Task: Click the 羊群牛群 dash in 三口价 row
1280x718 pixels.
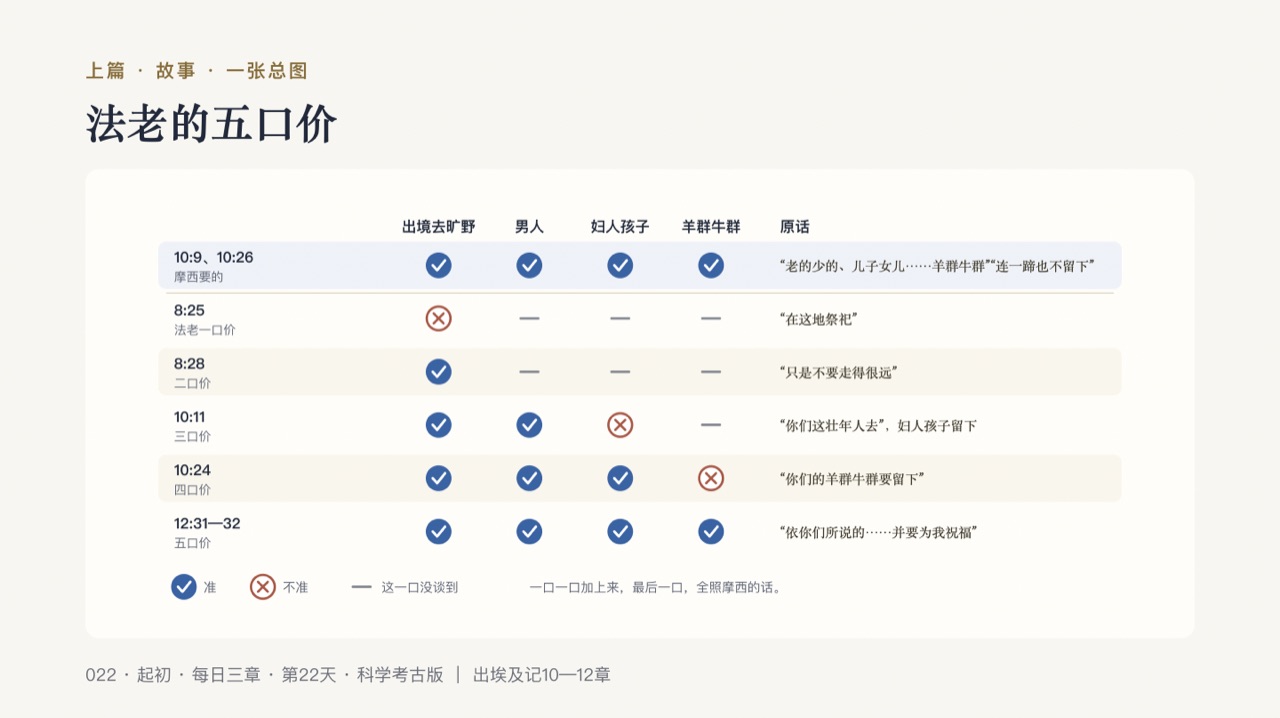Action: (x=711, y=425)
